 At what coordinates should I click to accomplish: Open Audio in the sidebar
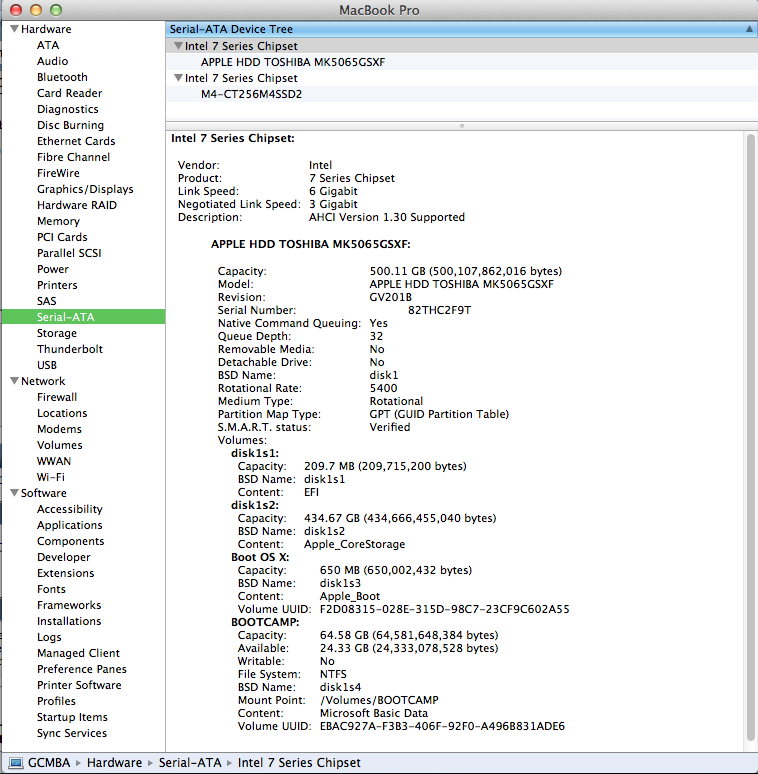[x=52, y=61]
